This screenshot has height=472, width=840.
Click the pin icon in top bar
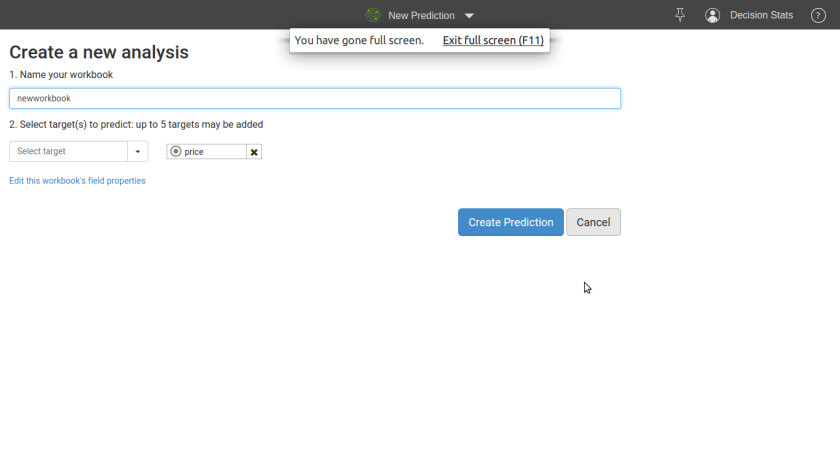(680, 15)
